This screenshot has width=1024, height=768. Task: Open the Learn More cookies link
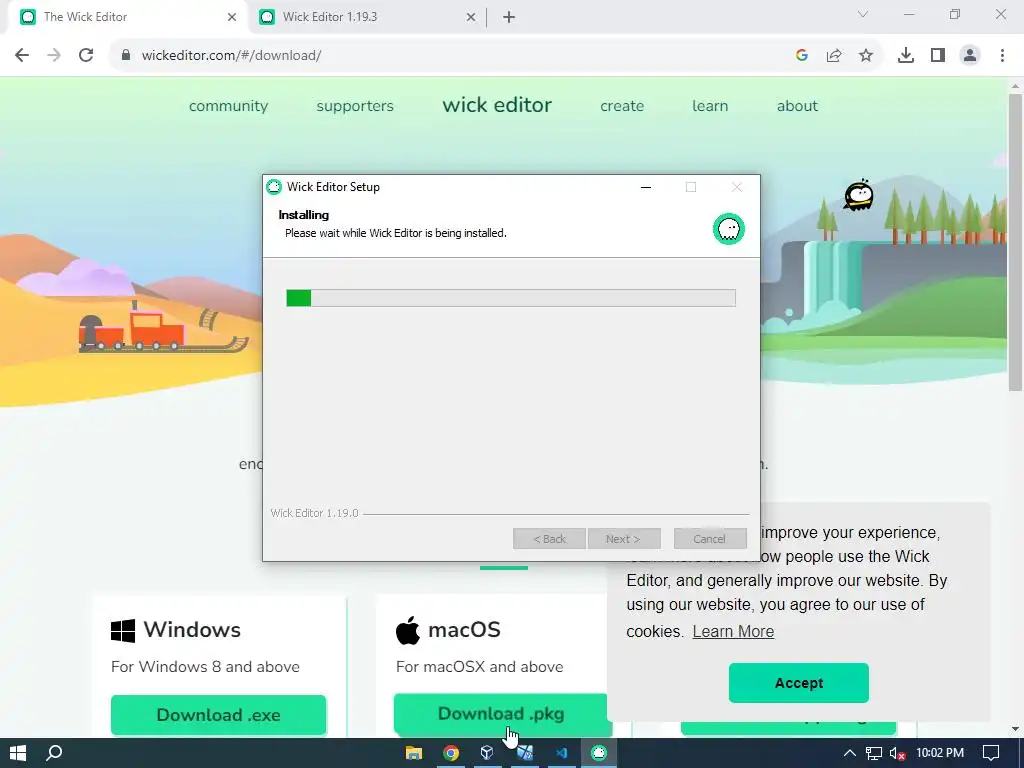click(x=733, y=632)
